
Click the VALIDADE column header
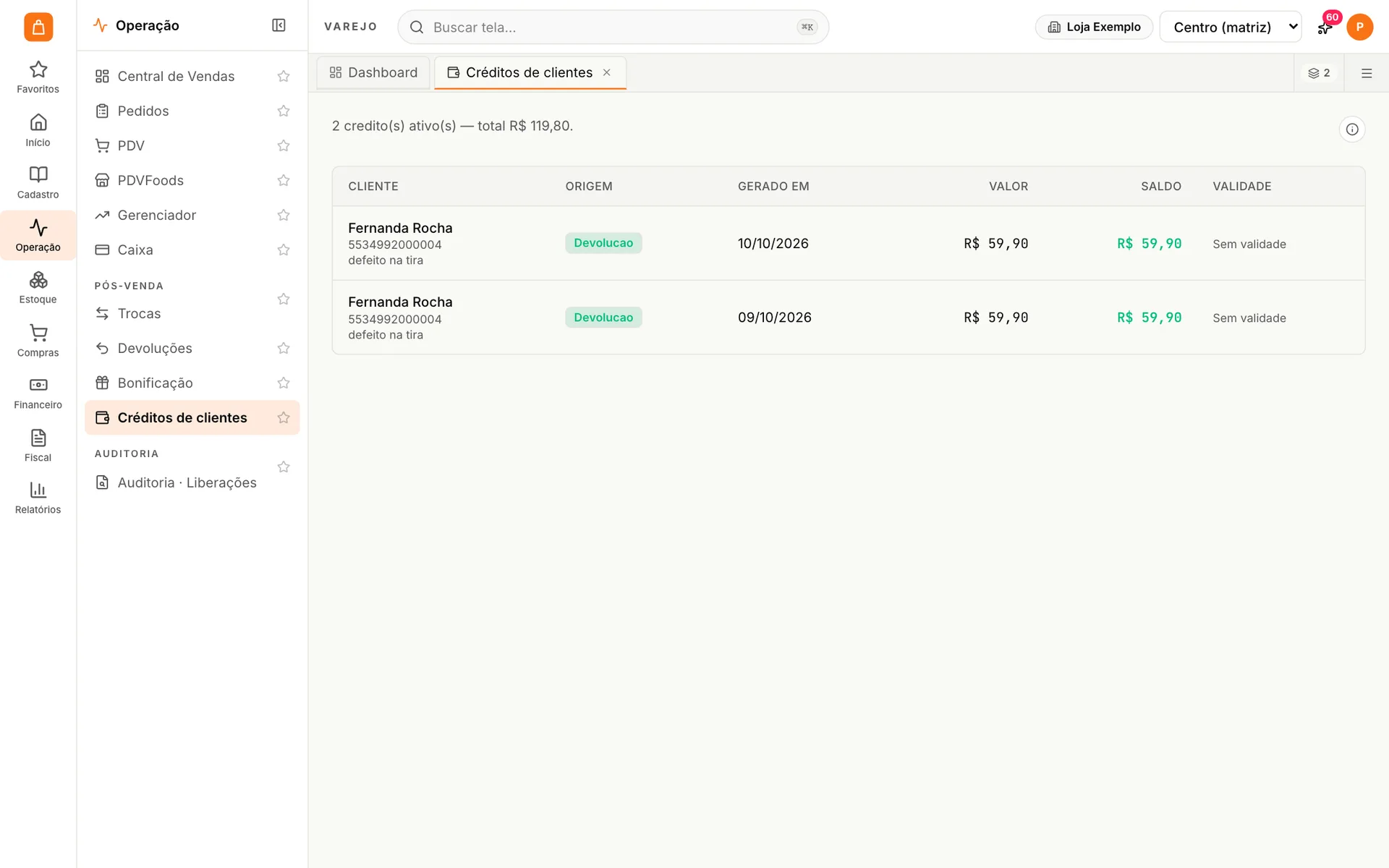pyautogui.click(x=1241, y=187)
